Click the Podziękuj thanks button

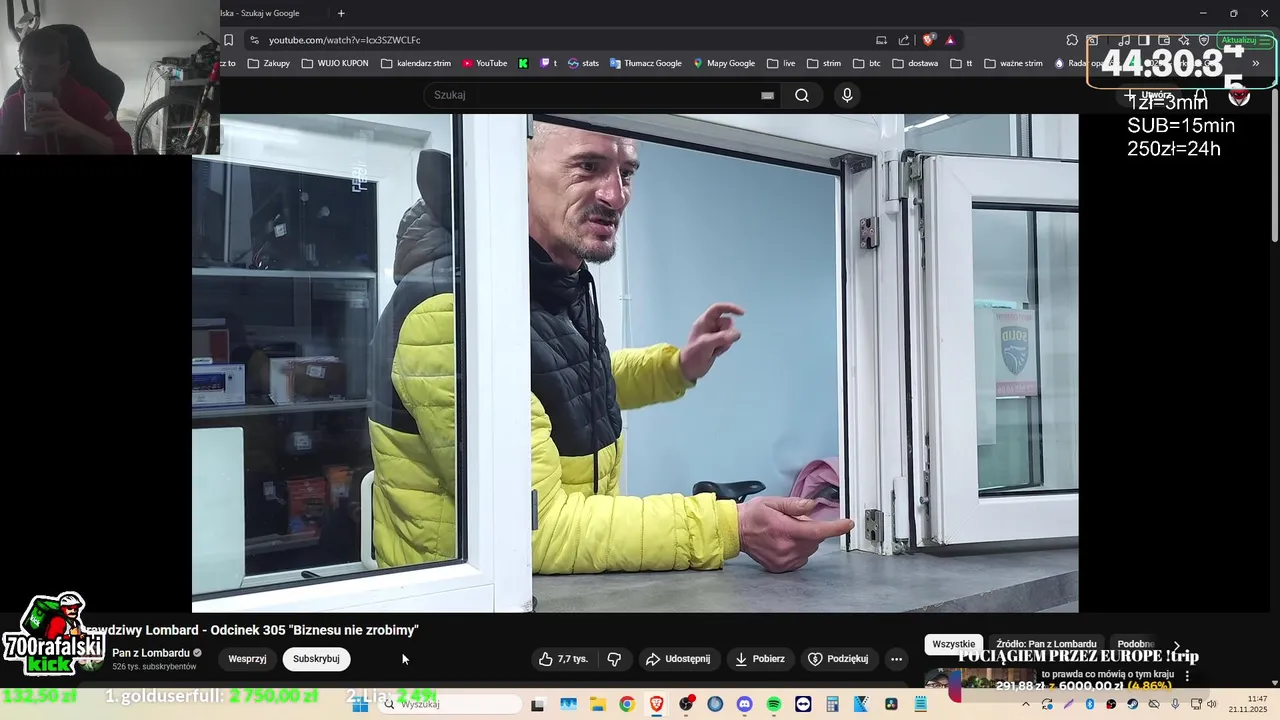pos(838,659)
